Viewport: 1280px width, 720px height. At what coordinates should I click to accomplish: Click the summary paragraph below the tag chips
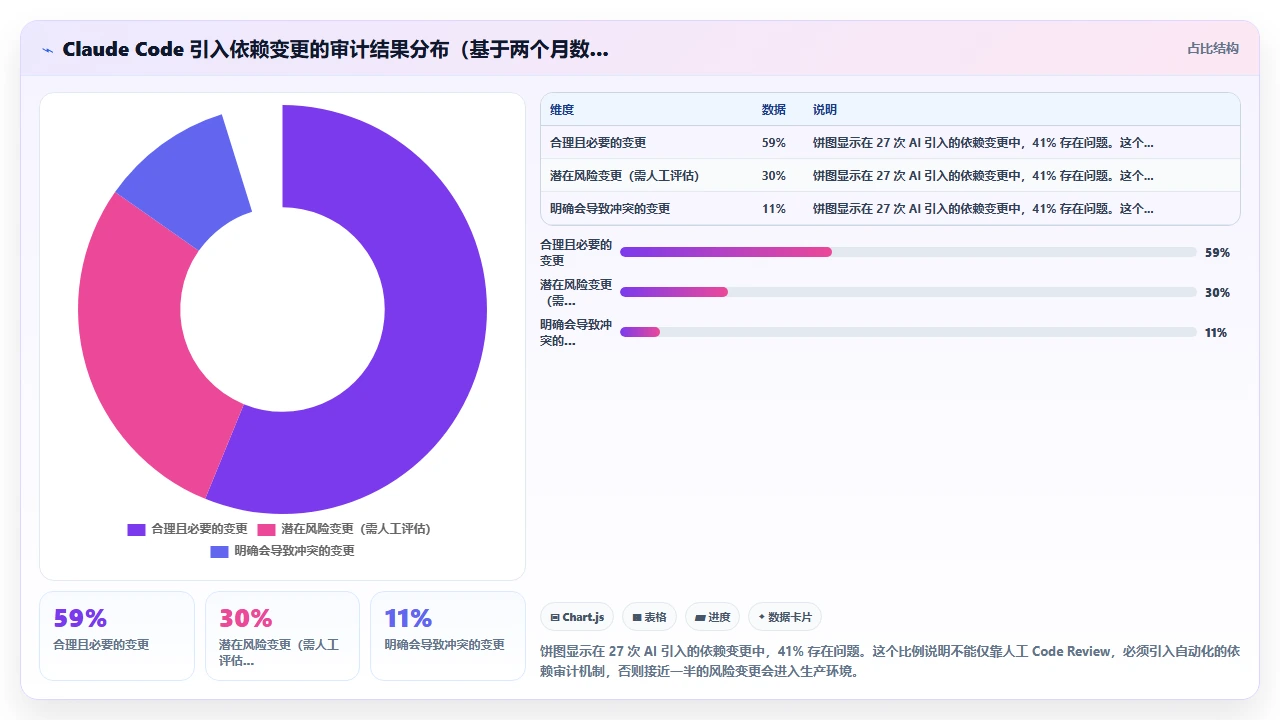(x=889, y=661)
